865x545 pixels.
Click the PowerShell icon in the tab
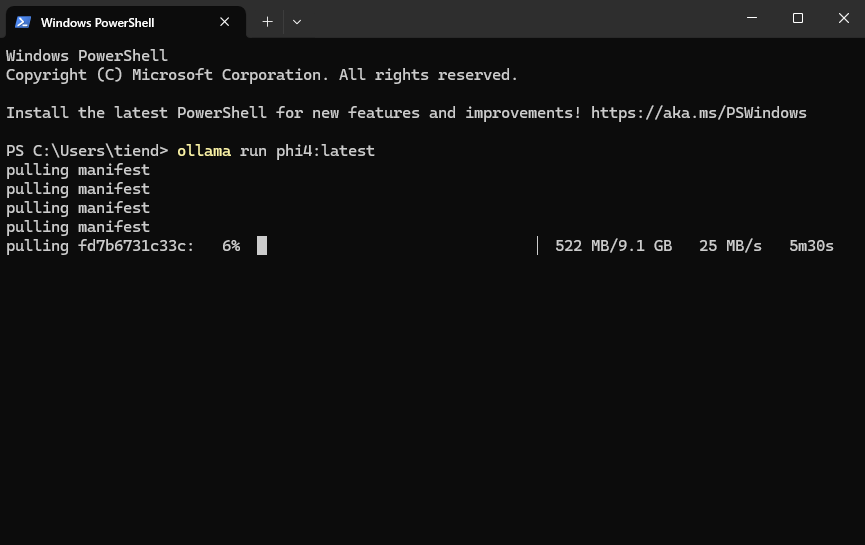point(23,22)
